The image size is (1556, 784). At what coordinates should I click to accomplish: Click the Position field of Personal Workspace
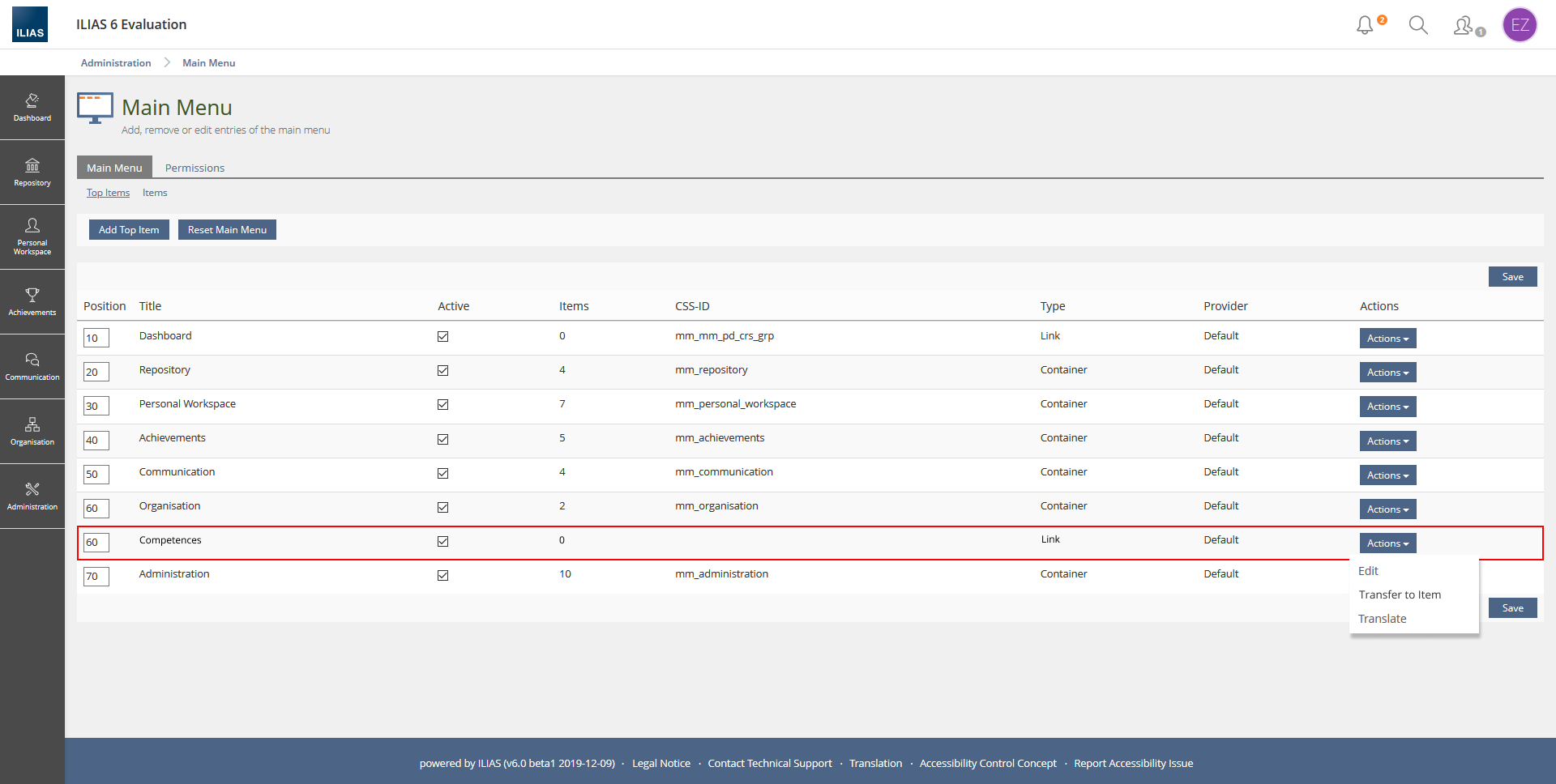[x=96, y=407]
